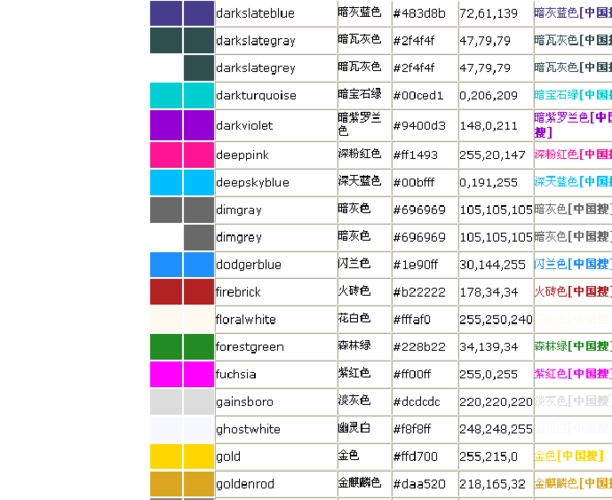Select the color name deepskyblue

pos(253,183)
